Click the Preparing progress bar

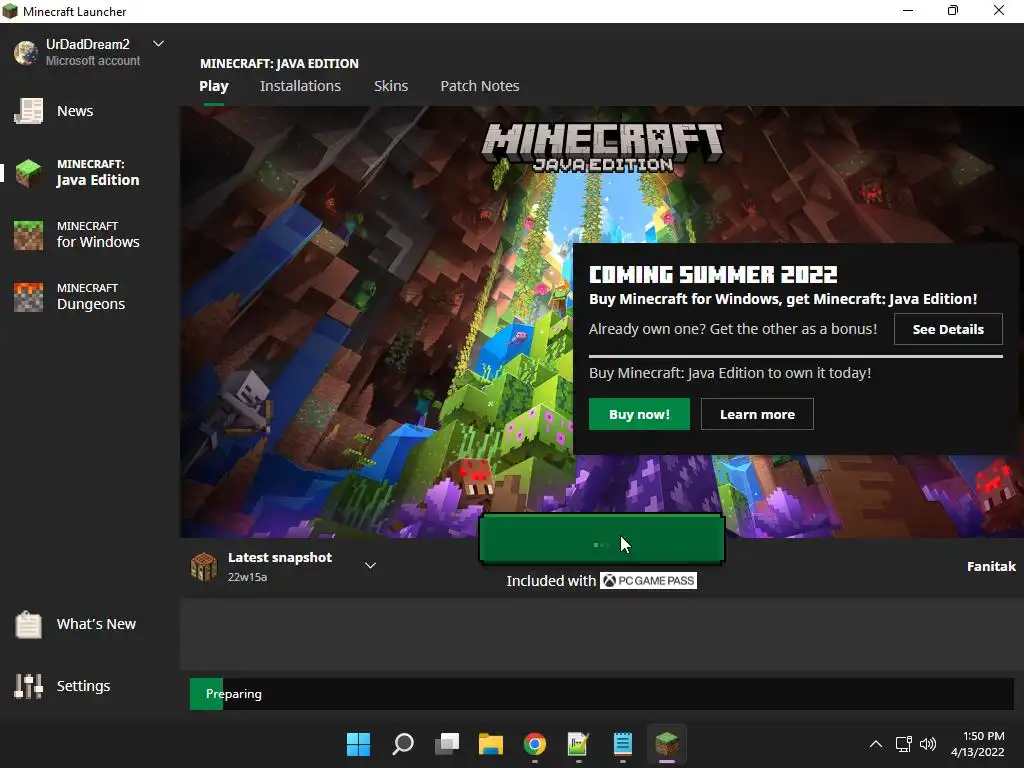click(x=601, y=694)
